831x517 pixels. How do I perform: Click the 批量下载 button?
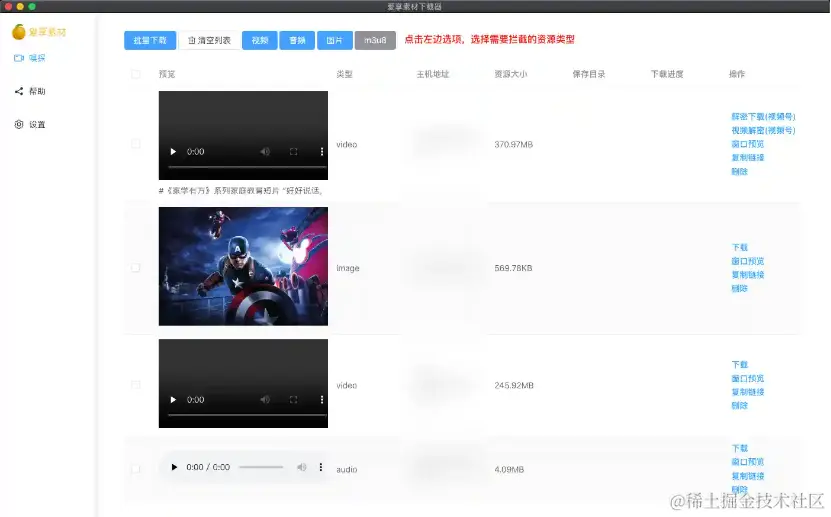click(x=150, y=40)
